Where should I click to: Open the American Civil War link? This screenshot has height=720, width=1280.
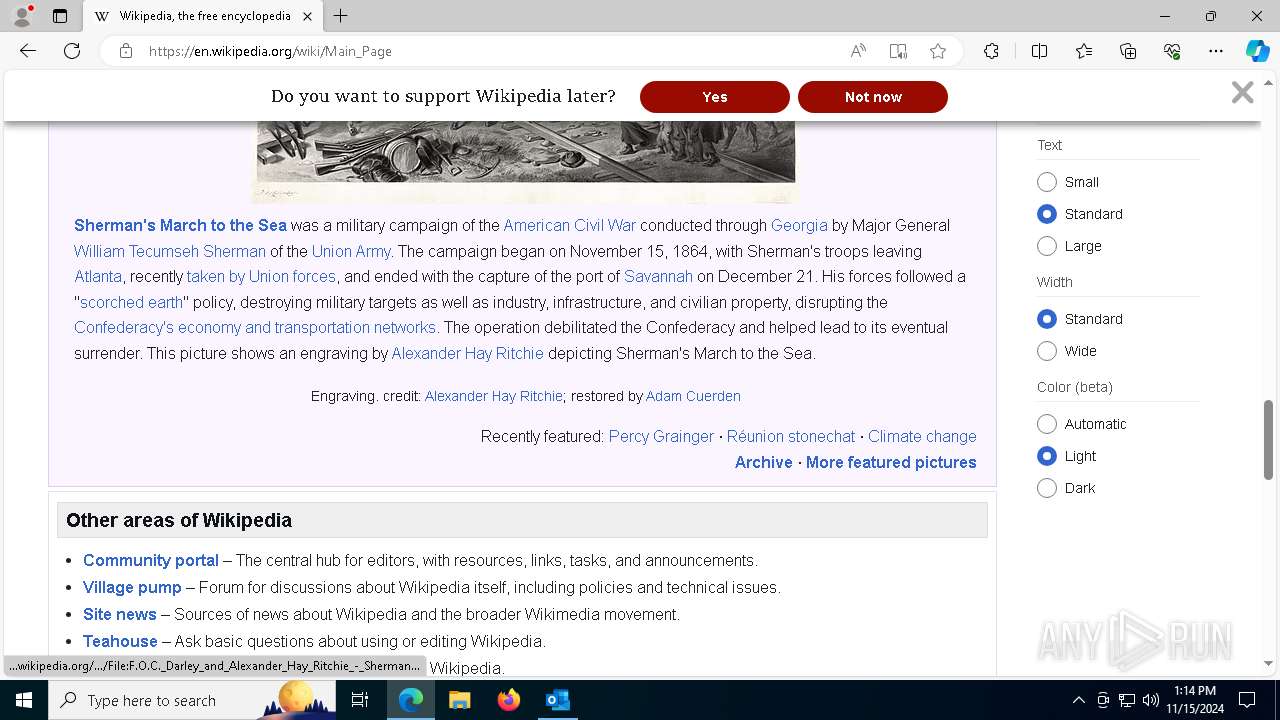pos(569,225)
